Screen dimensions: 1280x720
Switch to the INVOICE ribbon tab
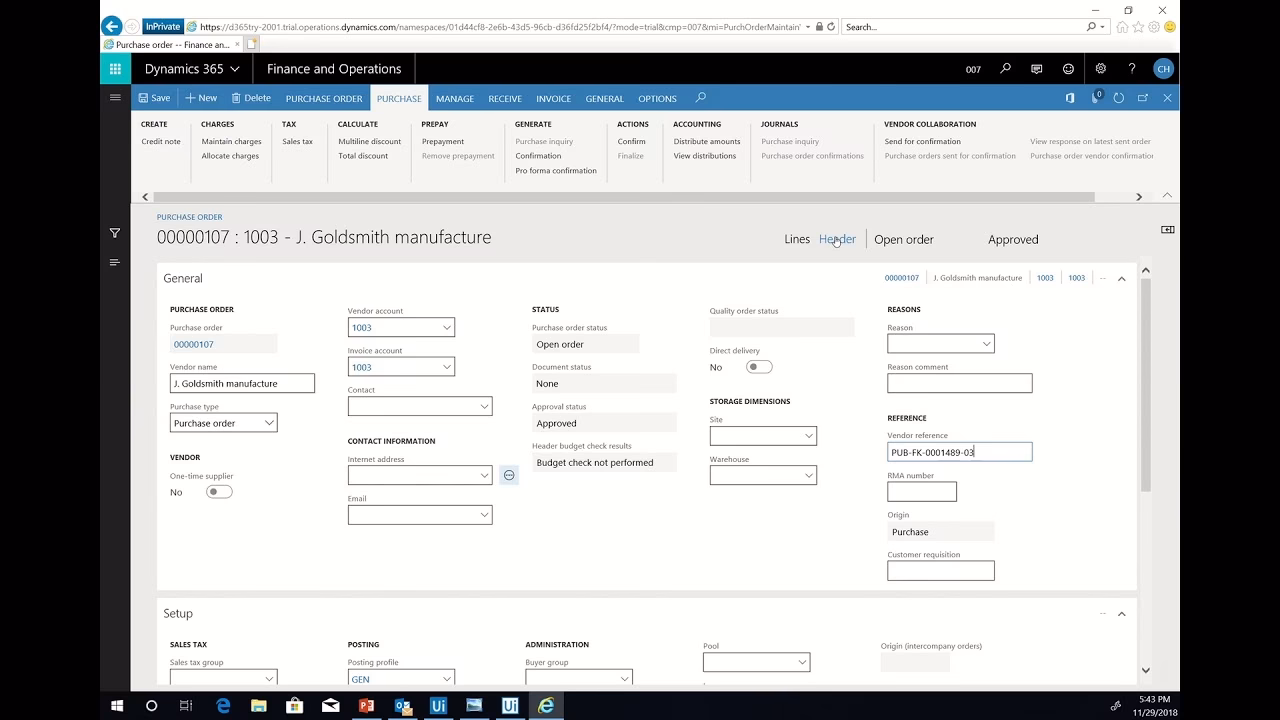click(553, 98)
